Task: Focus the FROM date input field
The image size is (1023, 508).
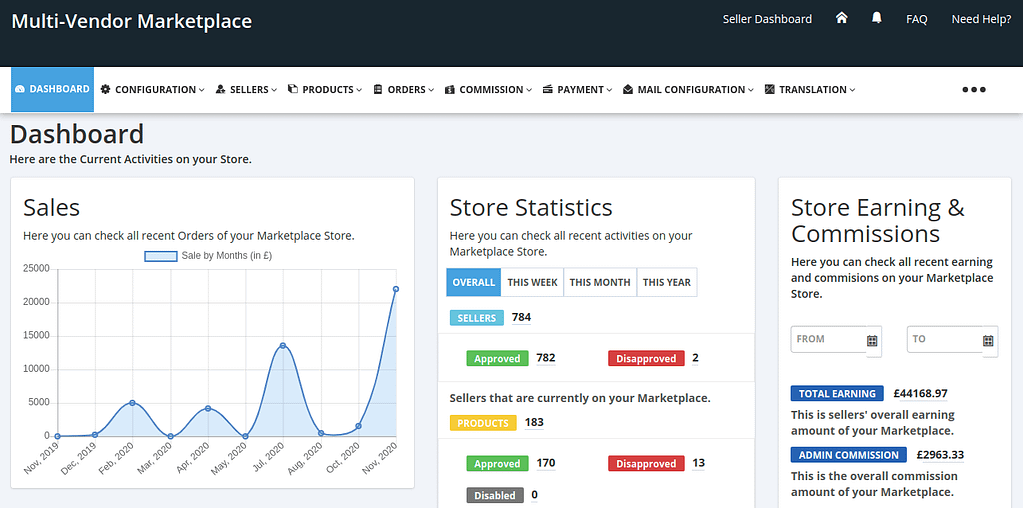Action: click(829, 339)
